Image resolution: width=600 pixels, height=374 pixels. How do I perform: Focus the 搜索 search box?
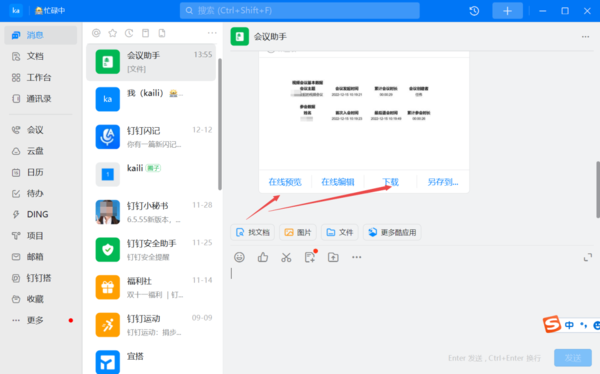click(x=300, y=11)
